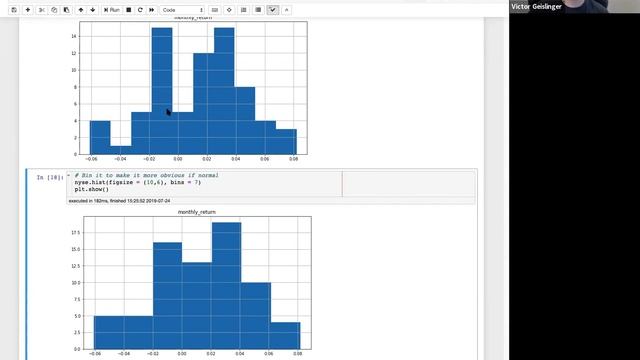Click the lower seven-bin histogram output image
Viewport: 640px width, 360px height.
(191, 284)
